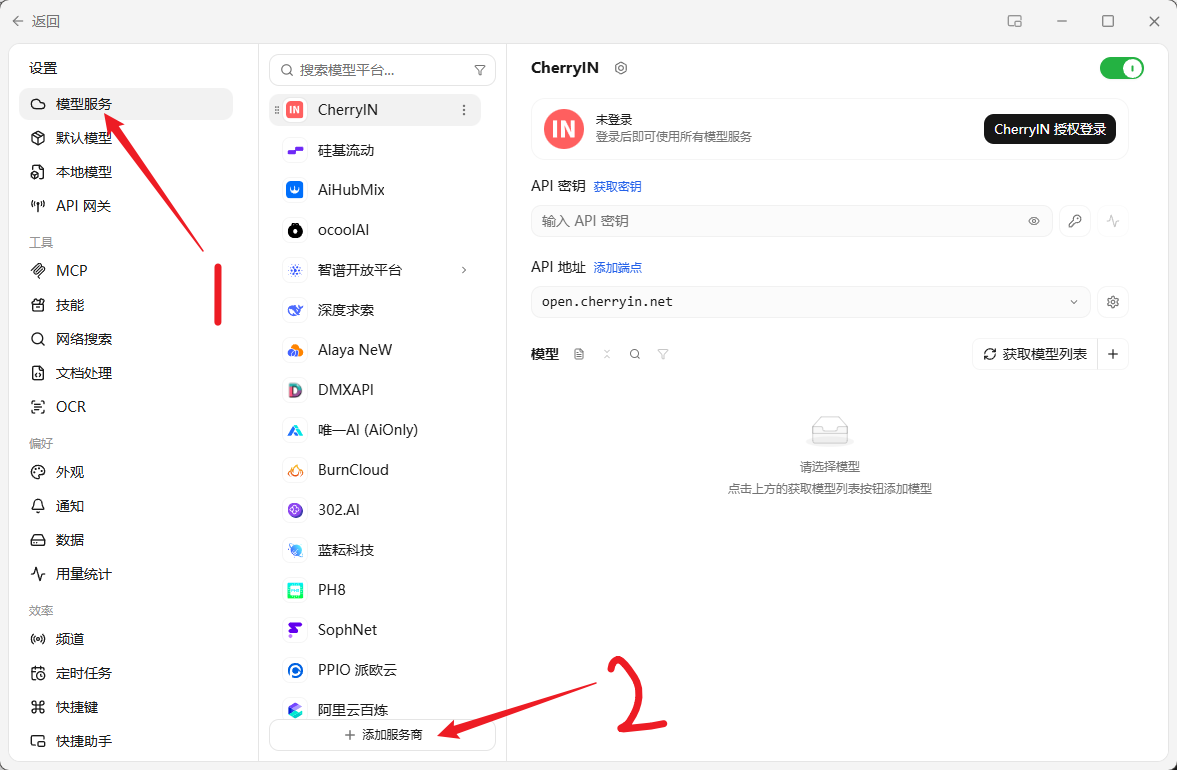Click the collapse icon in models toolbar

pos(607,354)
